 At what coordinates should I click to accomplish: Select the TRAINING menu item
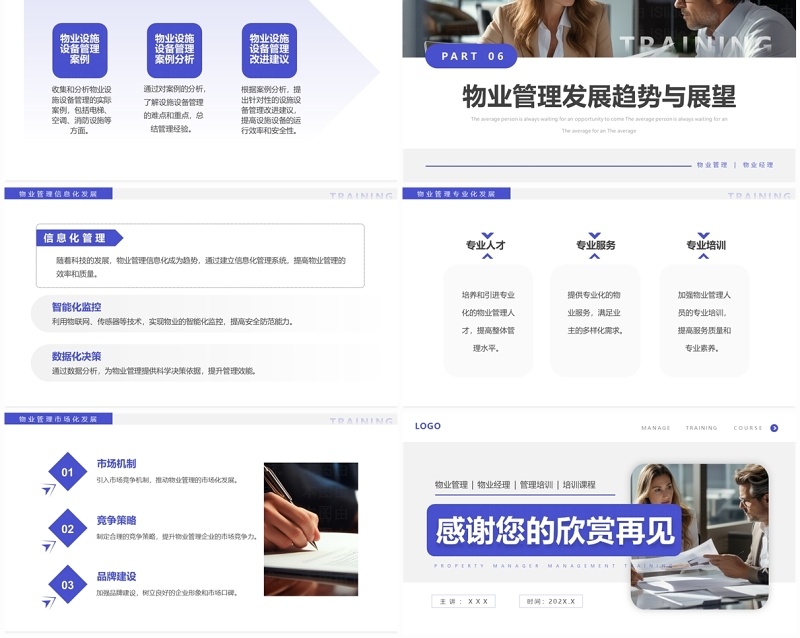pos(701,427)
